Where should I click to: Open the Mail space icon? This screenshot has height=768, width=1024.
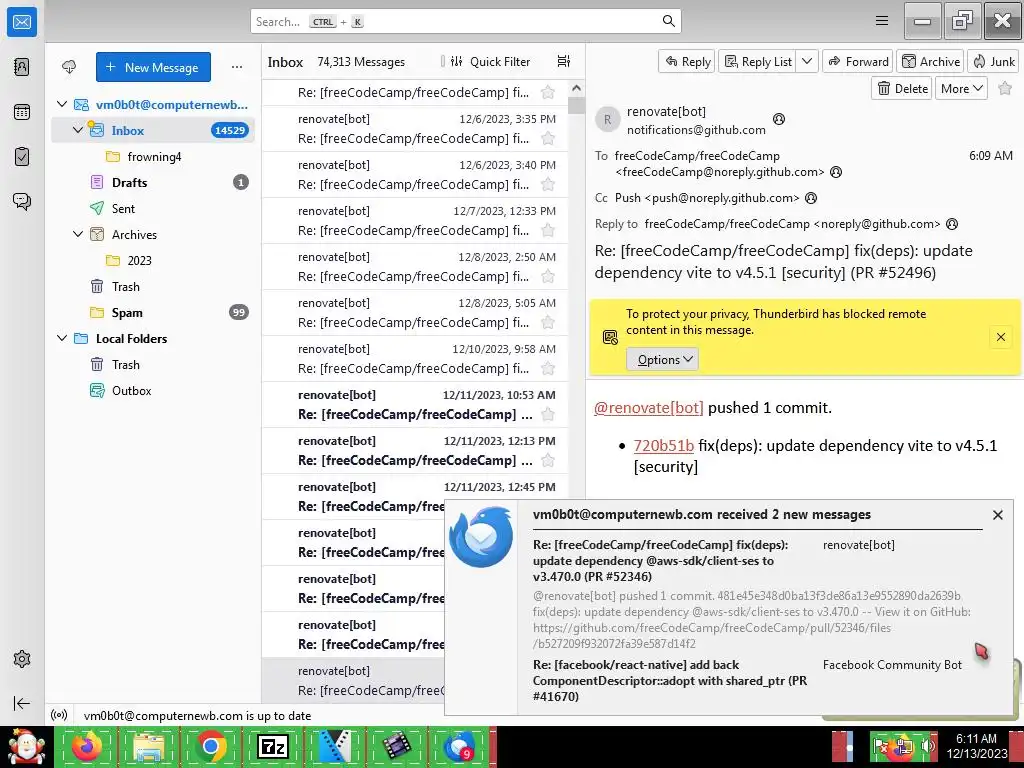coord(22,22)
